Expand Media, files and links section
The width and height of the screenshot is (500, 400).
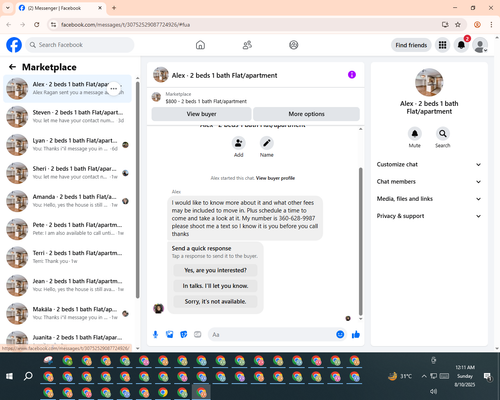click(429, 199)
